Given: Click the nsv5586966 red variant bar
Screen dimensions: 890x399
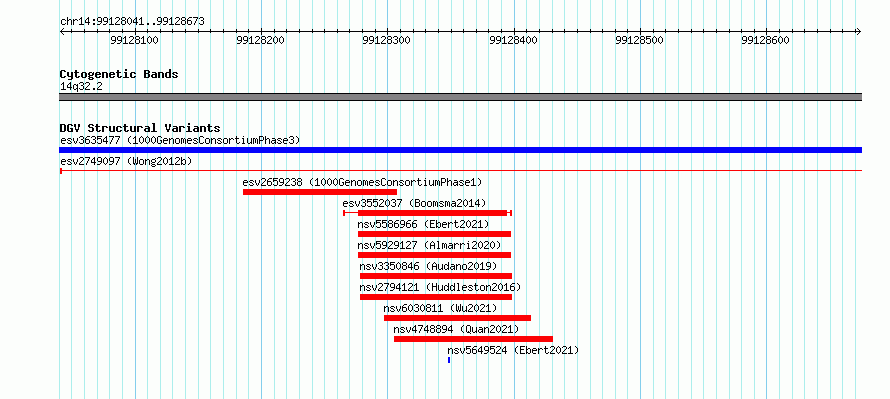Looking at the screenshot, I should point(434,234).
